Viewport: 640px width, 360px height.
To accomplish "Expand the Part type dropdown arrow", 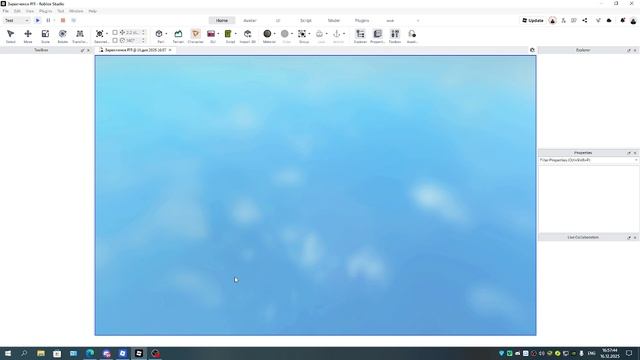I will [x=166, y=34].
